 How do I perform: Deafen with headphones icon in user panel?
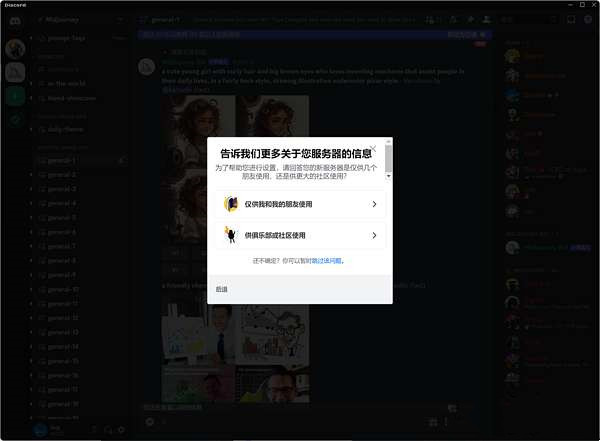tap(108, 430)
